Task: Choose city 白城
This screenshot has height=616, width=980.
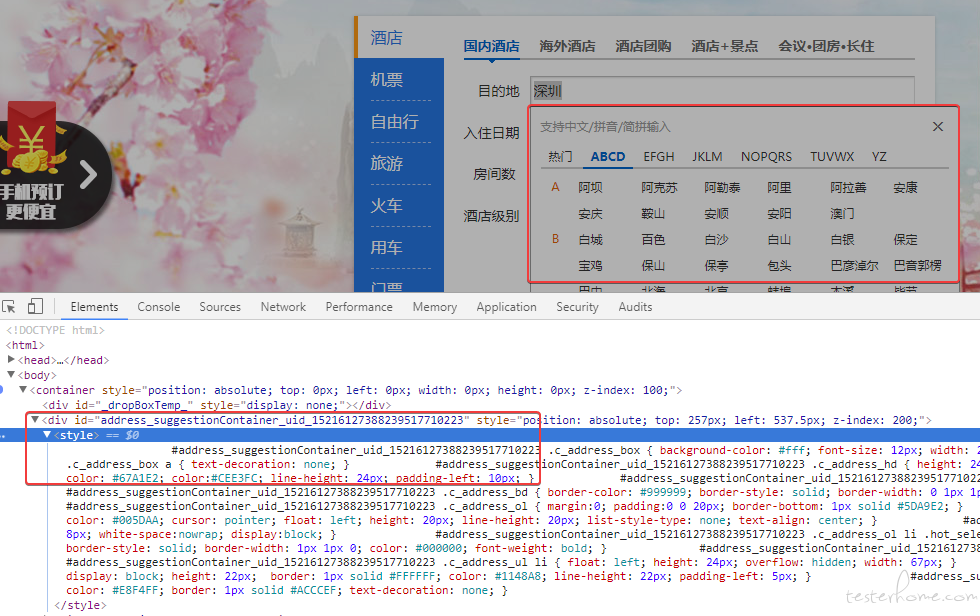Action: (590, 239)
